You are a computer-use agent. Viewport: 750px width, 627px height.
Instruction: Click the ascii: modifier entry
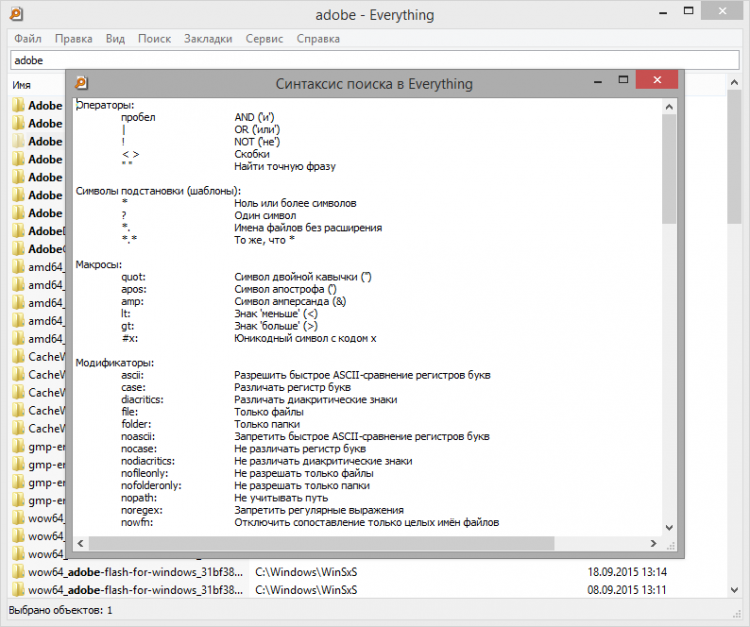(132, 375)
